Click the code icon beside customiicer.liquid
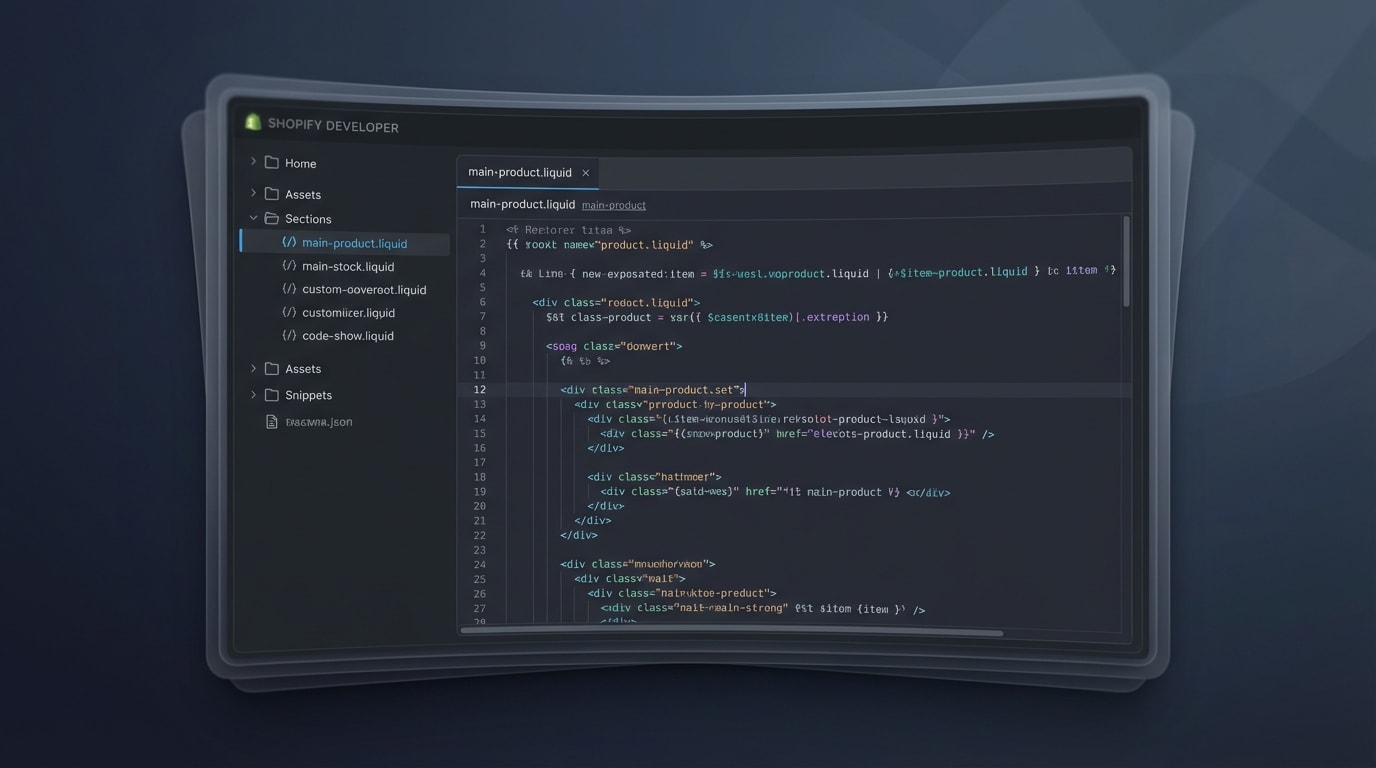This screenshot has height=768, width=1376. coord(288,312)
